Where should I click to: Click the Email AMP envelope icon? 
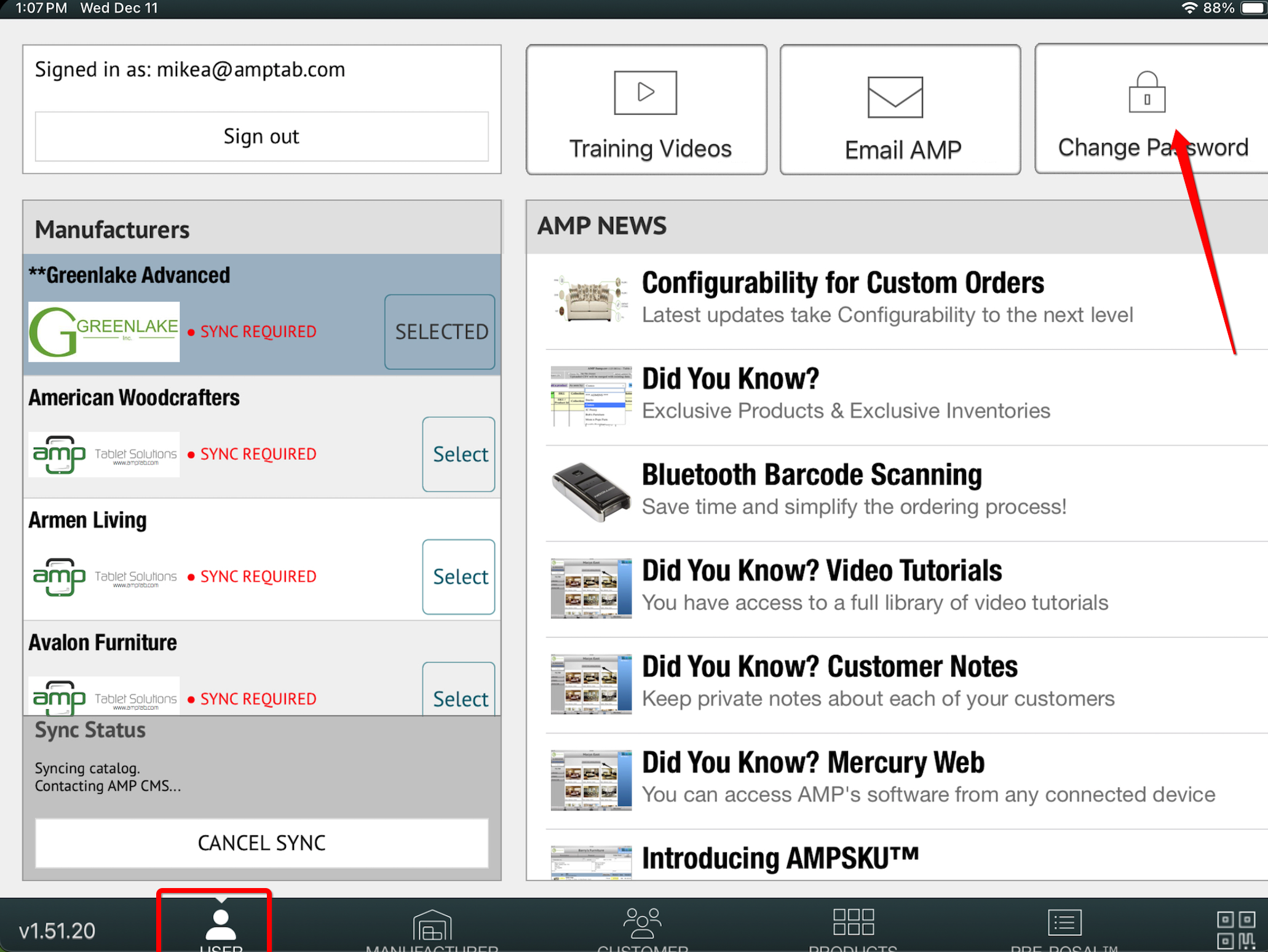point(895,97)
